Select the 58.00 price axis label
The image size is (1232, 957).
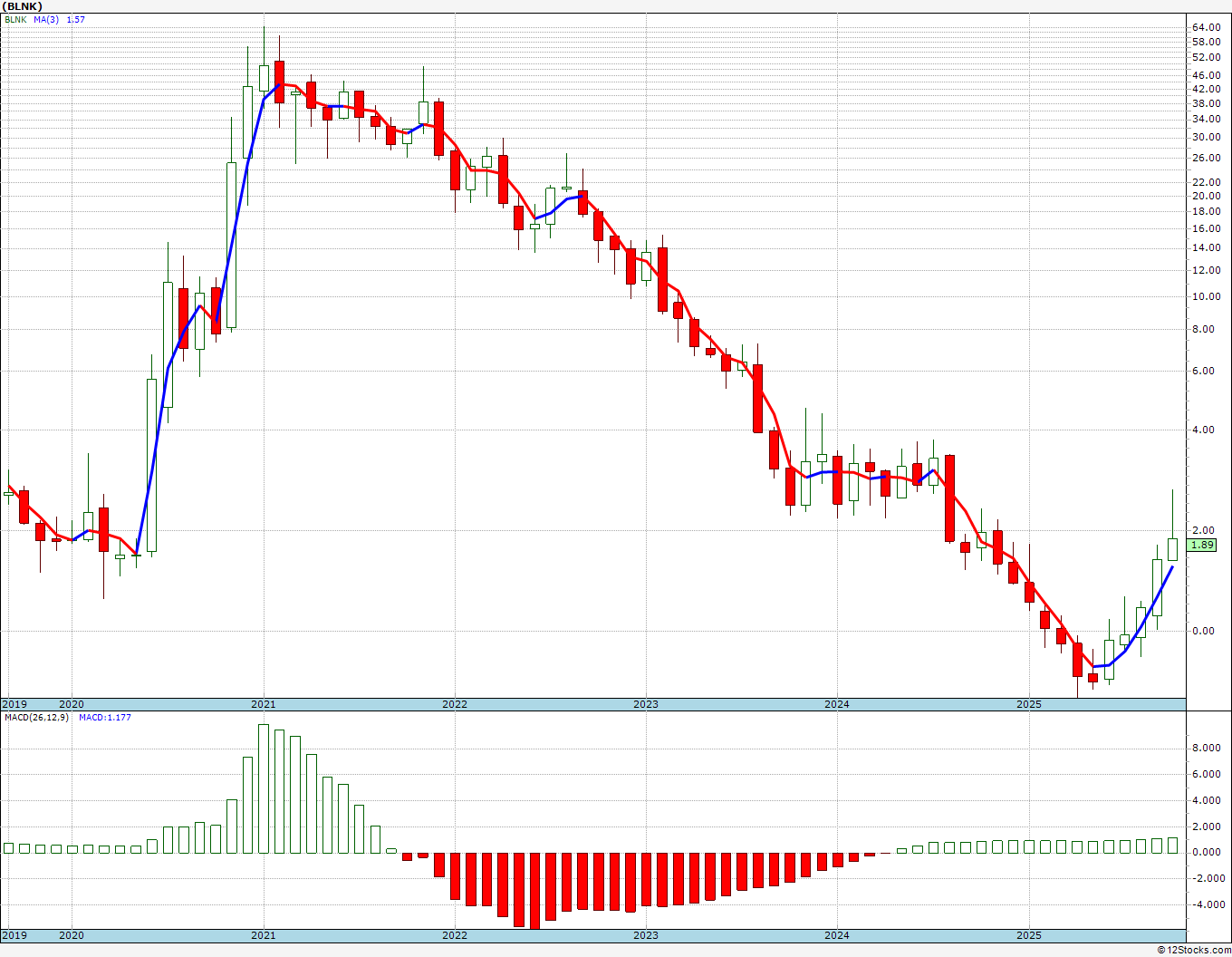pyautogui.click(x=1207, y=43)
